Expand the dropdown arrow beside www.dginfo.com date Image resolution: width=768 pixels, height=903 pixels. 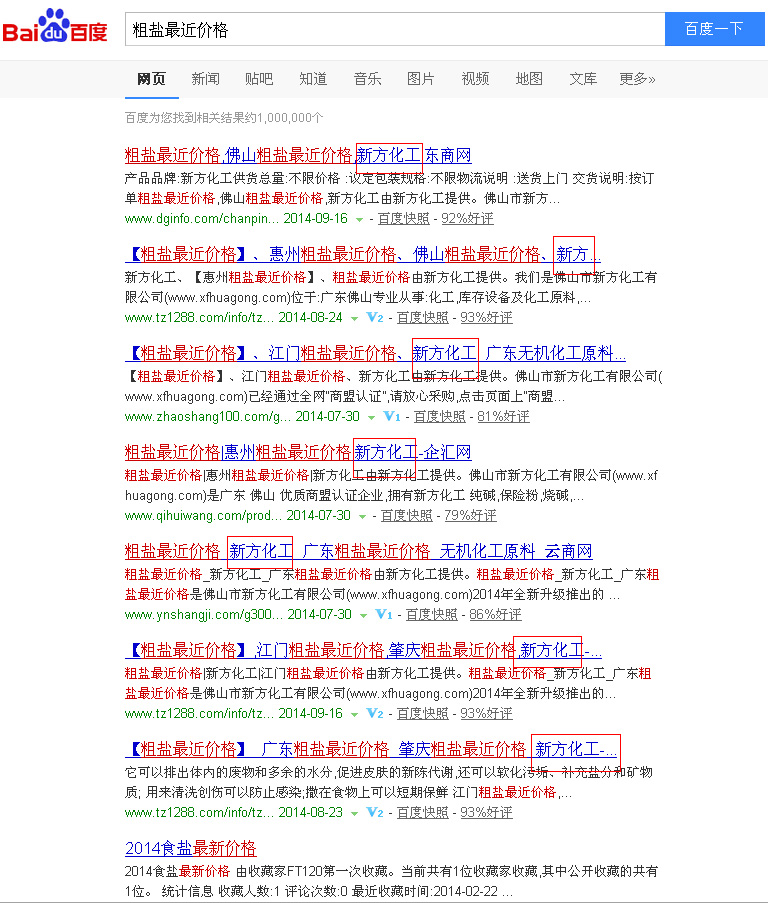click(360, 219)
